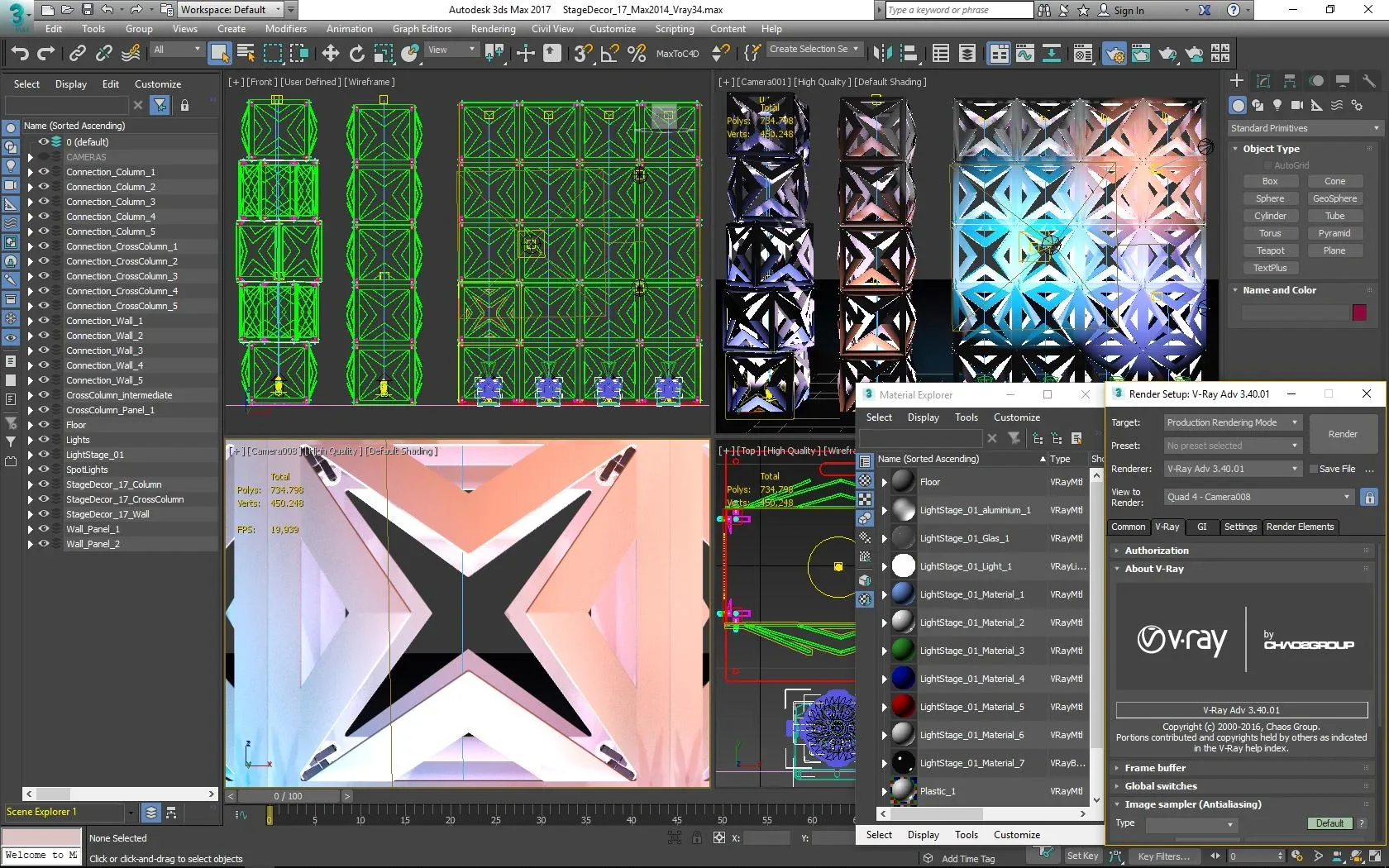Switch to the GI tab in Render Setup

1201,527
